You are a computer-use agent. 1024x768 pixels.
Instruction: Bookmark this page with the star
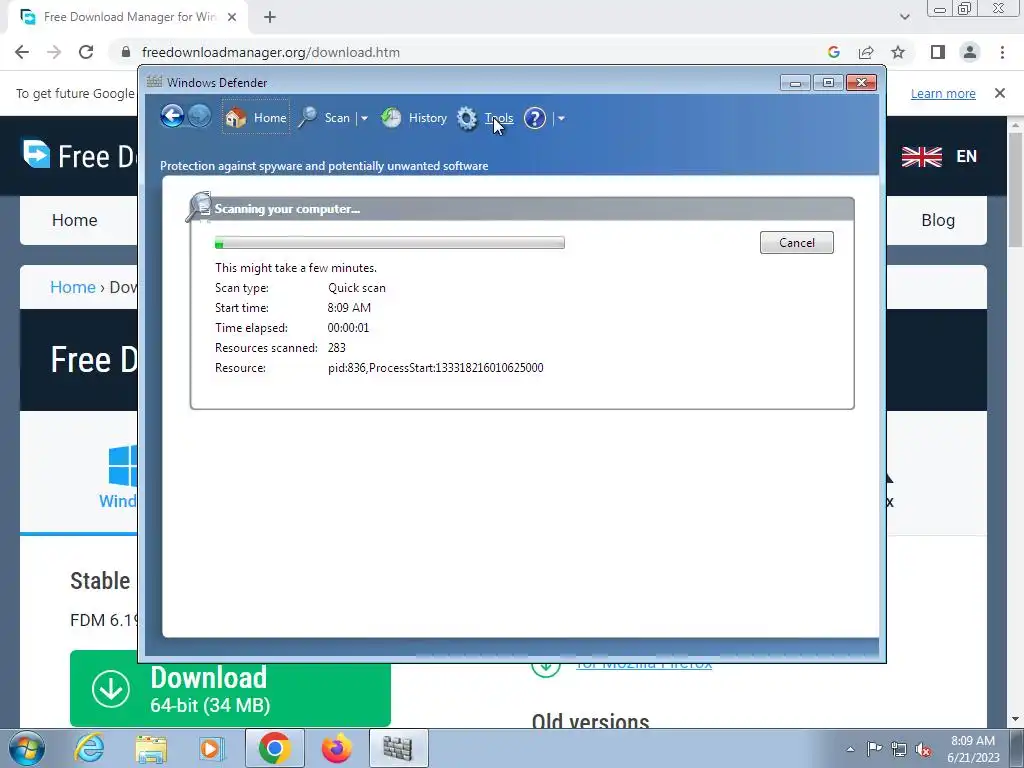coord(899,52)
